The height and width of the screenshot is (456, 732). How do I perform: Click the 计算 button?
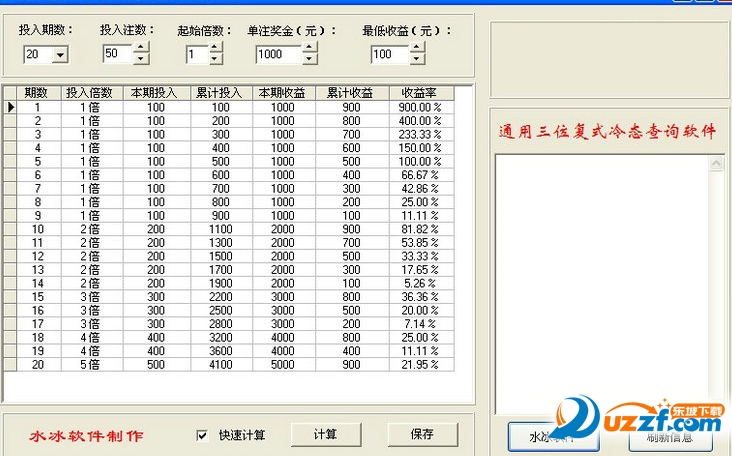[x=326, y=435]
